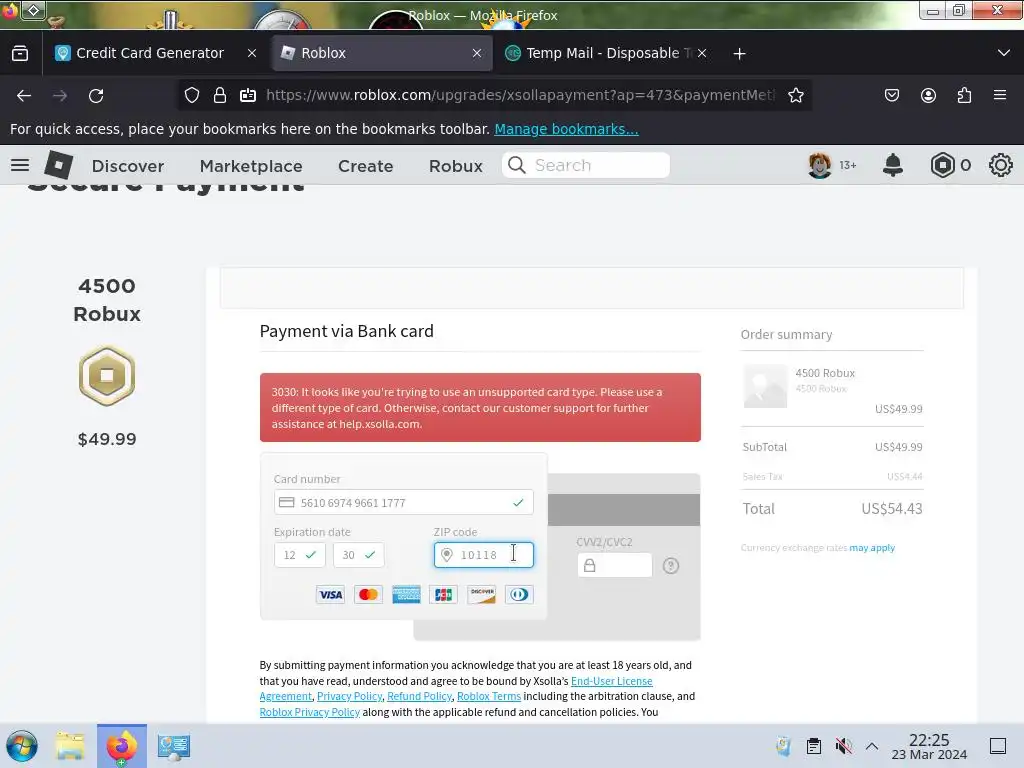Click the Diners Club logo
Viewport: 1024px width, 768px height.
point(519,594)
